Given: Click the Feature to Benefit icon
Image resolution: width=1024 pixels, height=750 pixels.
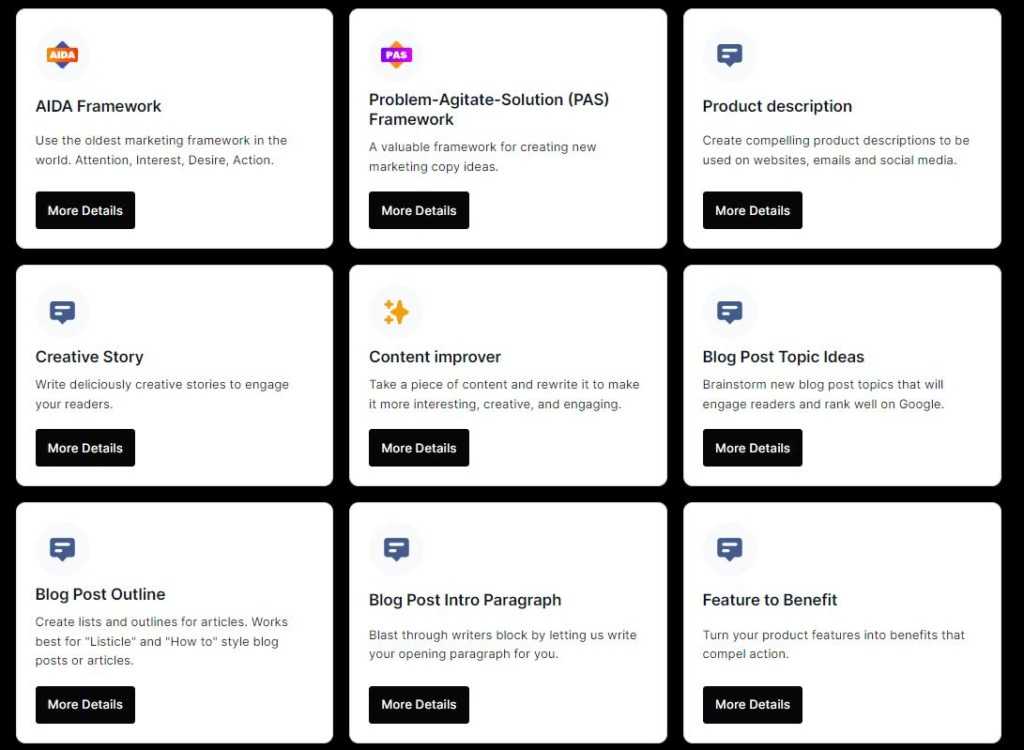Looking at the screenshot, I should (730, 549).
